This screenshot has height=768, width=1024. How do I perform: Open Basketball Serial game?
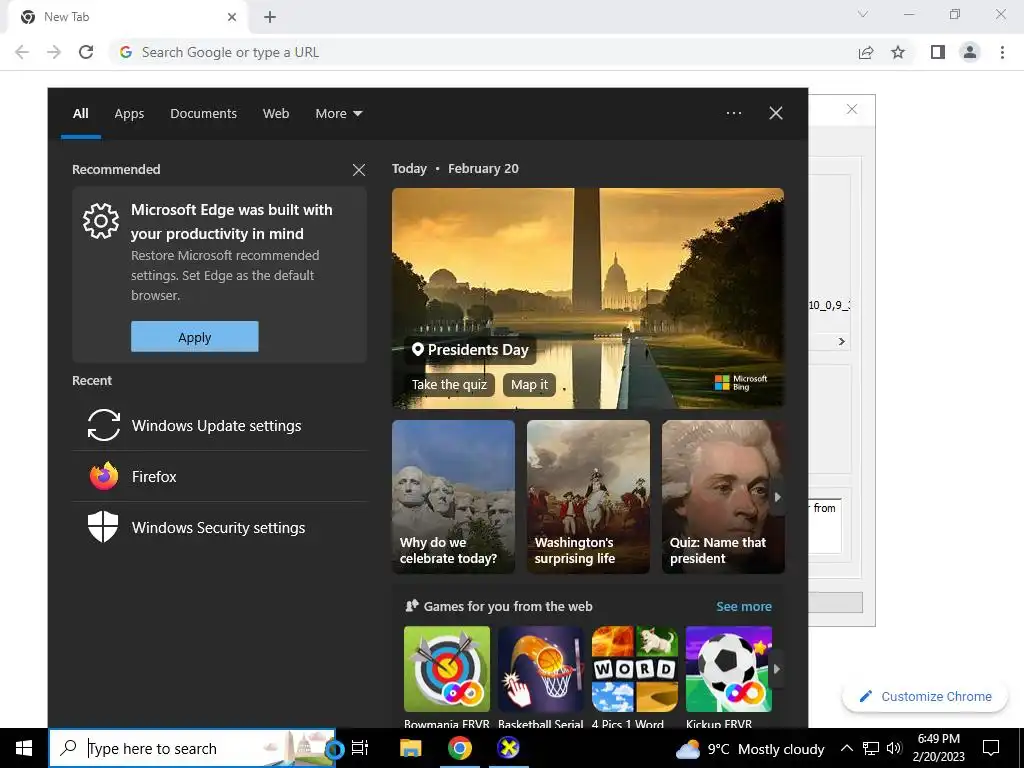[541, 677]
